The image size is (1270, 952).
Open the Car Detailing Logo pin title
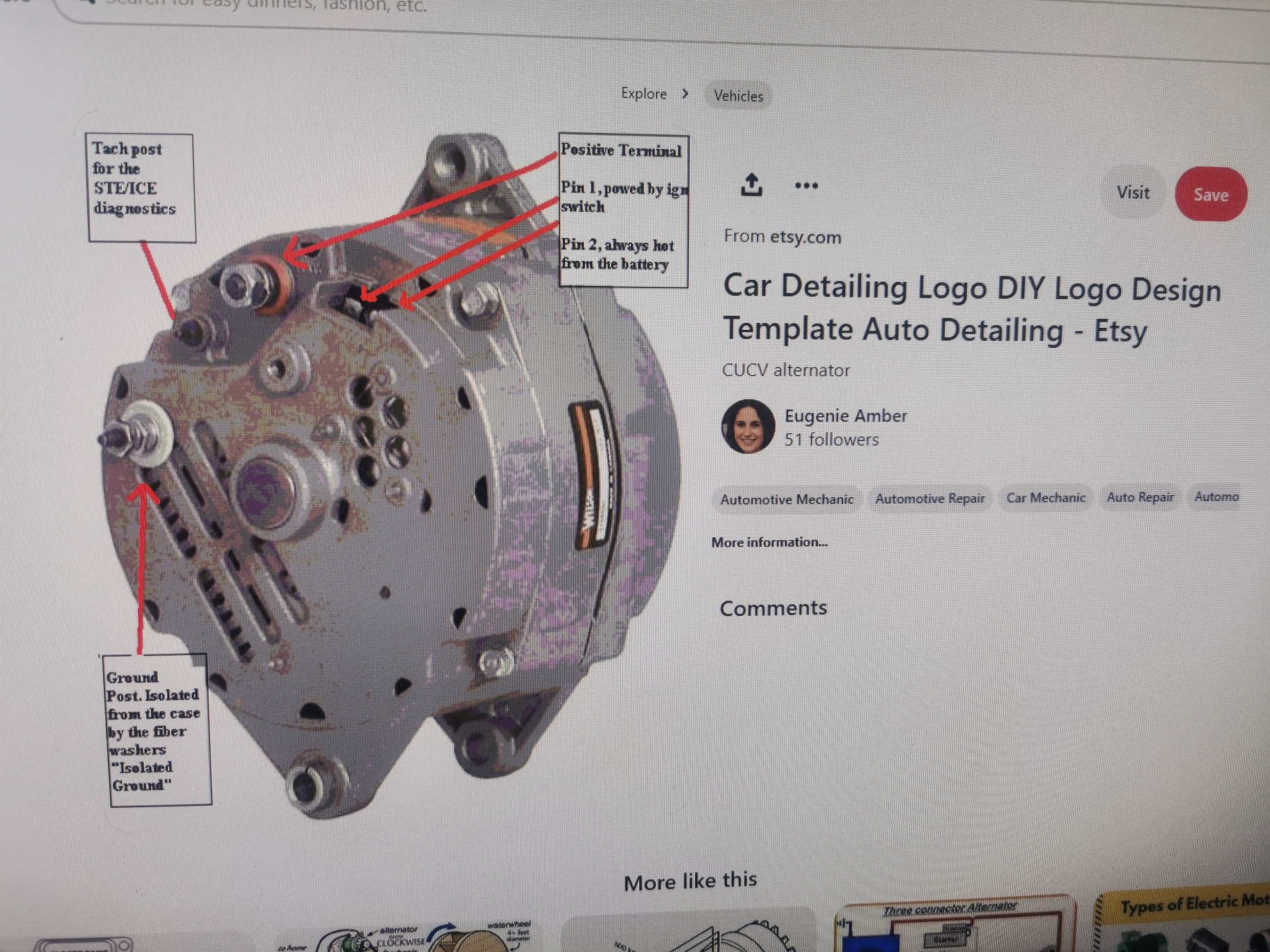pyautogui.click(x=972, y=308)
